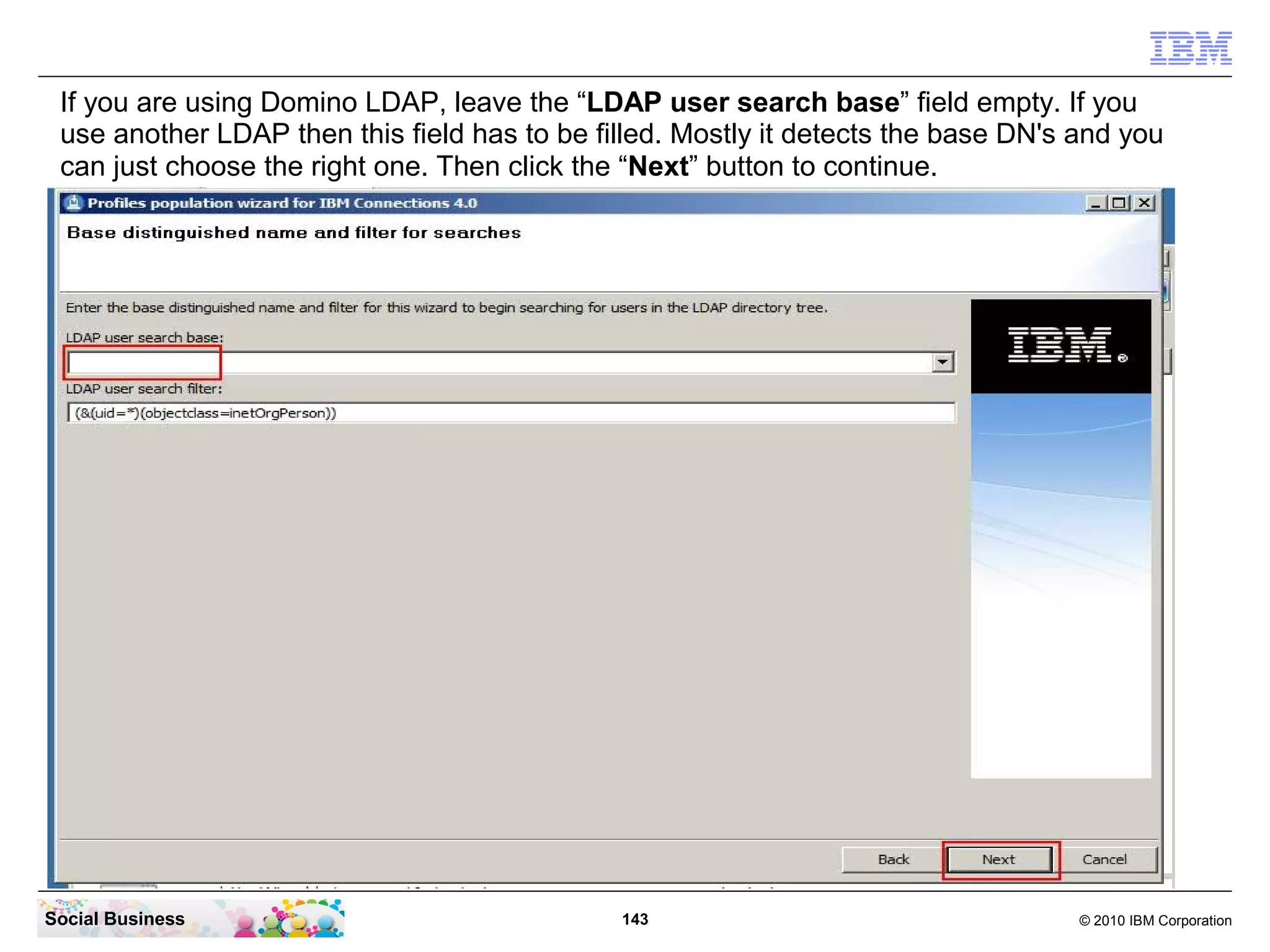Click the 'LDAP user search filter:' label
The width and height of the screenshot is (1270, 952).
tap(144, 389)
